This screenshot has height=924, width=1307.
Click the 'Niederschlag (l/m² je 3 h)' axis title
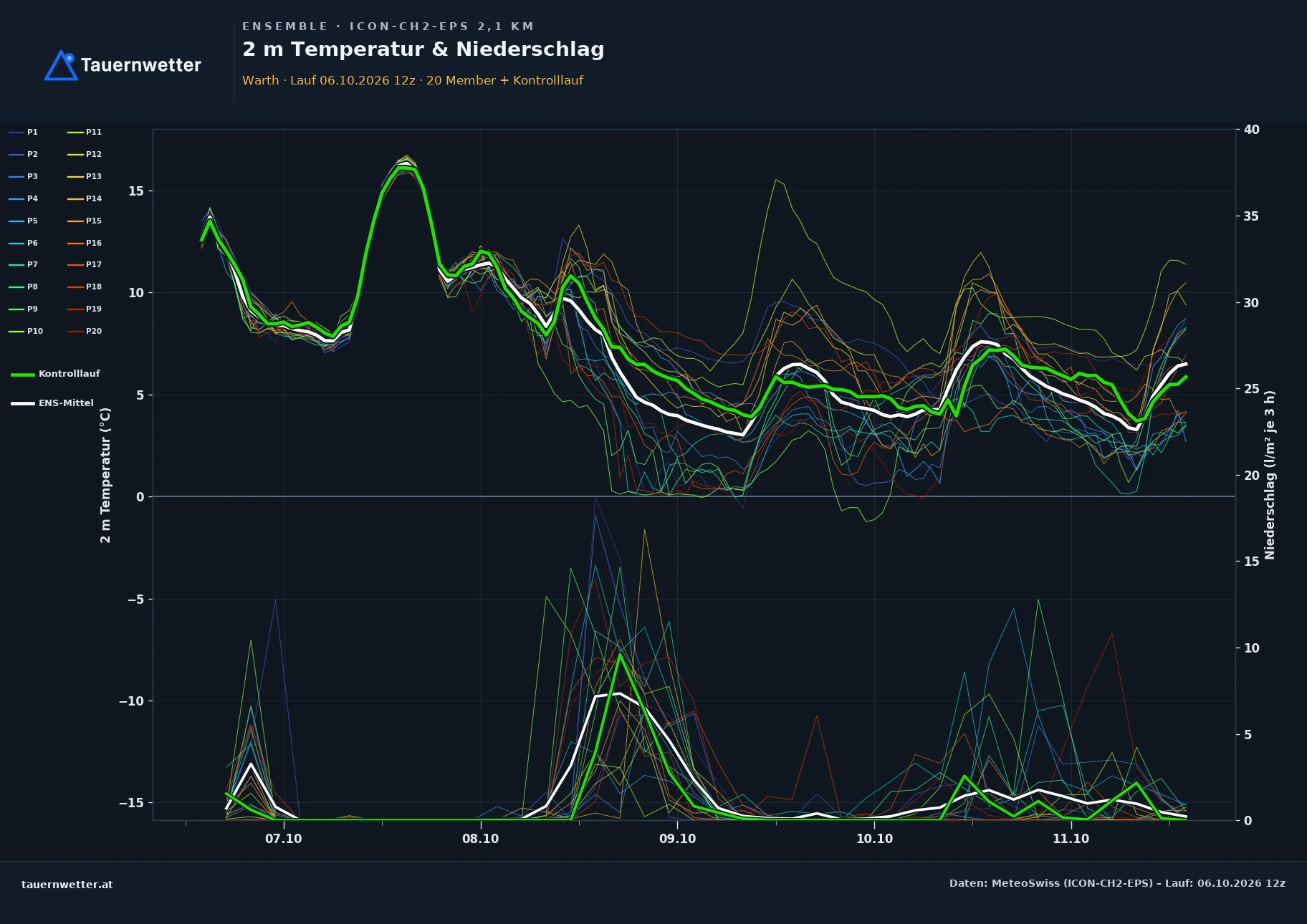click(x=1270, y=475)
